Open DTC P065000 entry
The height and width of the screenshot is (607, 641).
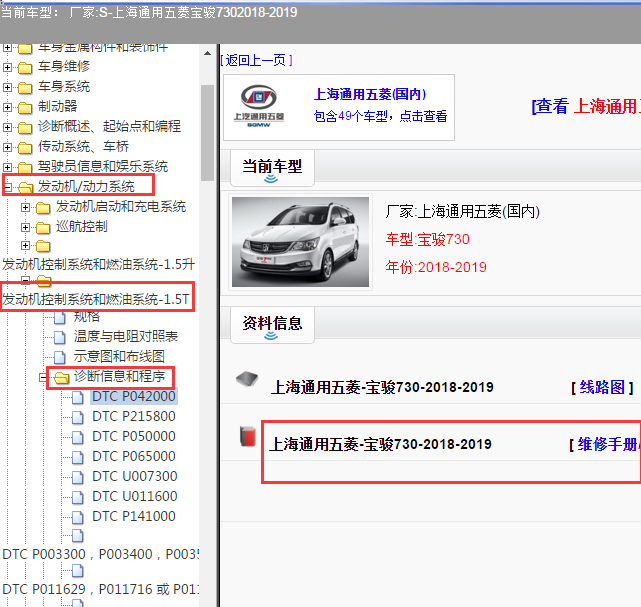click(x=134, y=457)
